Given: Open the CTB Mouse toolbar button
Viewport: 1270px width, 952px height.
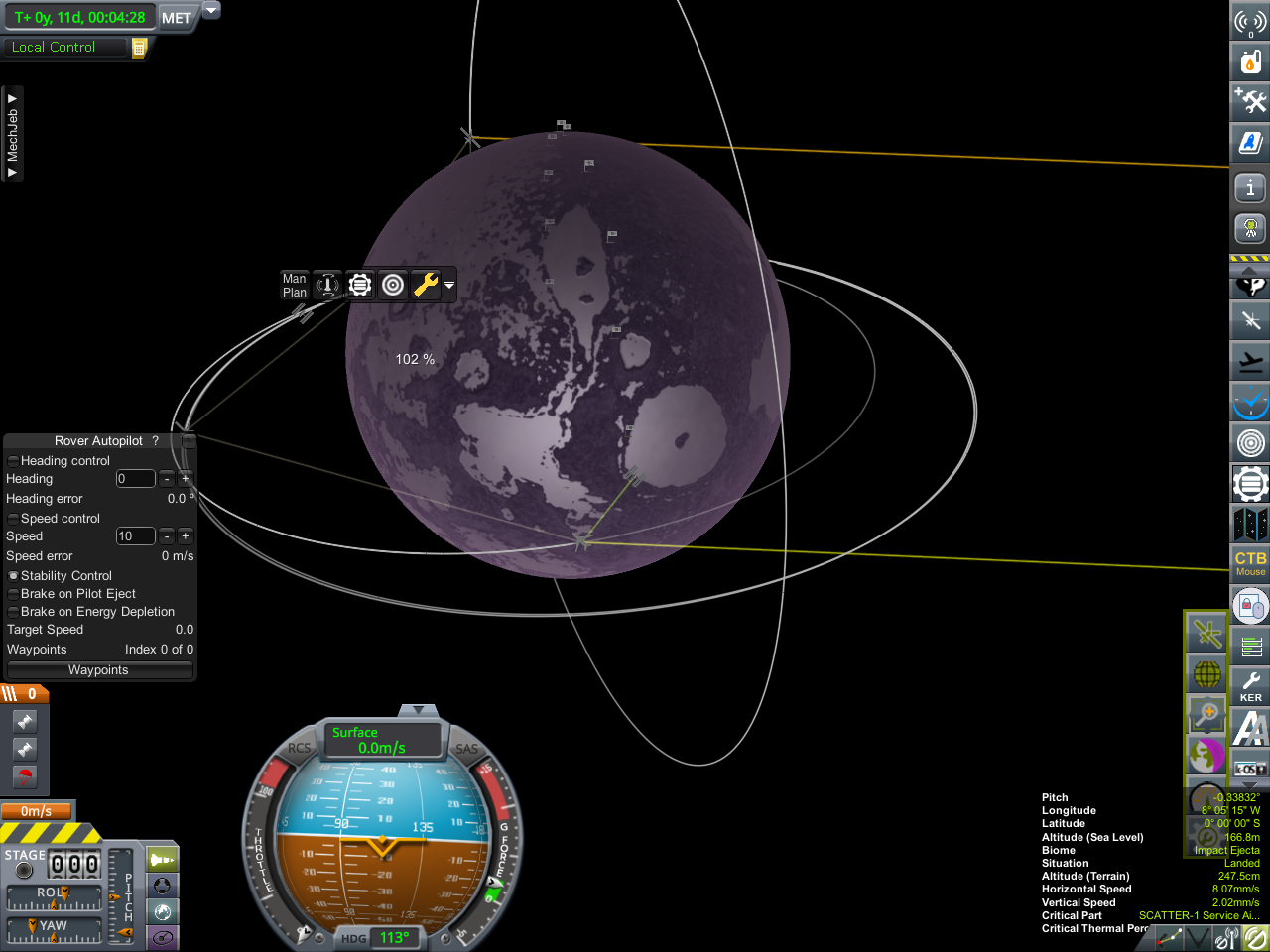Looking at the screenshot, I should pos(1250,563).
